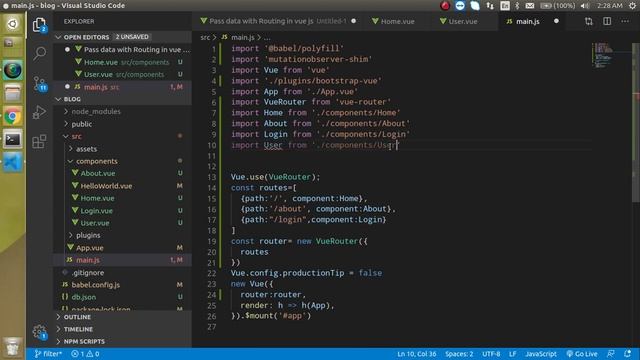Open the Search view in activity bar
The width and height of the screenshot is (640, 360).
pos(40,53)
